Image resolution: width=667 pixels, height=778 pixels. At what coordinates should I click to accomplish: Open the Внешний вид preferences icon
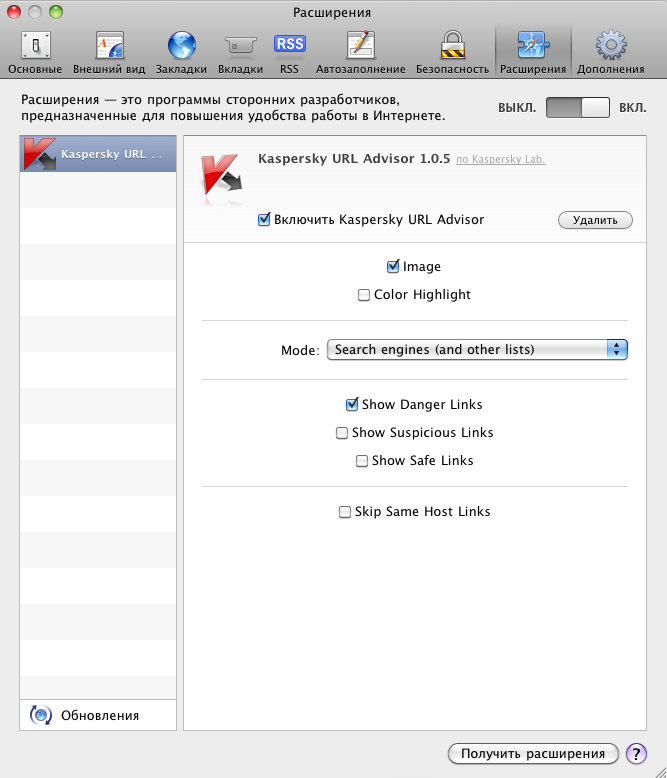pyautogui.click(x=109, y=45)
